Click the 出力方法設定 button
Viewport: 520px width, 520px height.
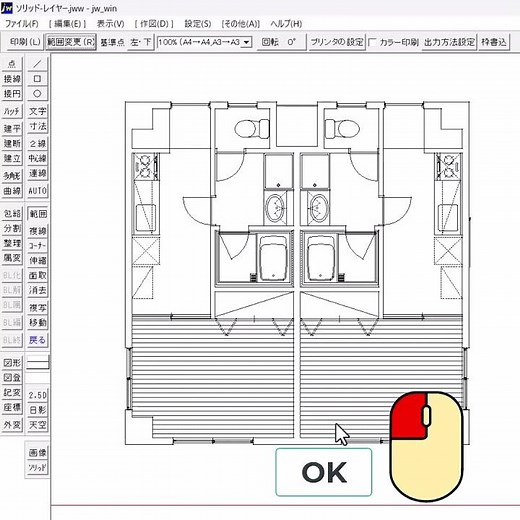tap(449, 42)
